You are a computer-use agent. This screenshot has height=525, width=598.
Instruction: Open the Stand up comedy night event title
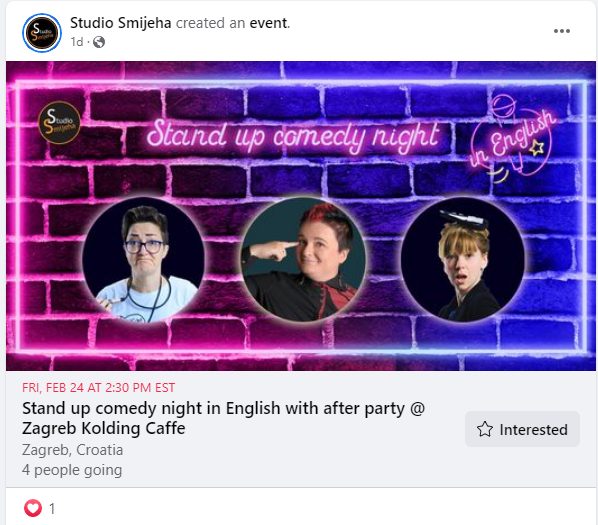223,418
